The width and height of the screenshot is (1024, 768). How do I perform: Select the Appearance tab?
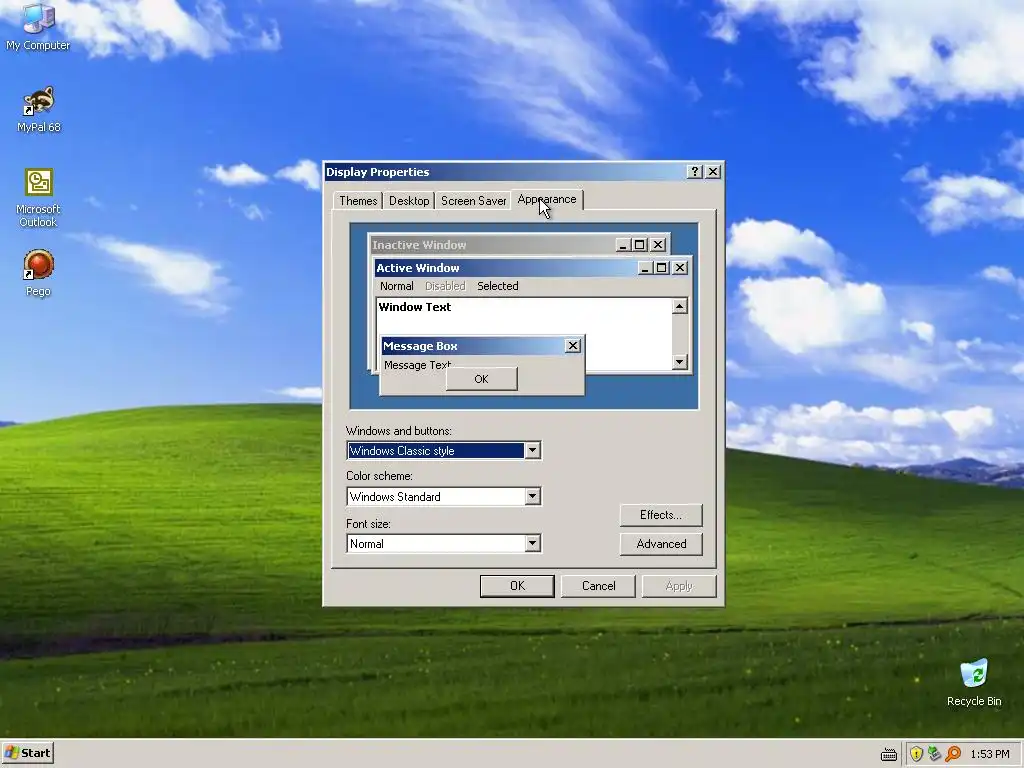click(x=547, y=199)
